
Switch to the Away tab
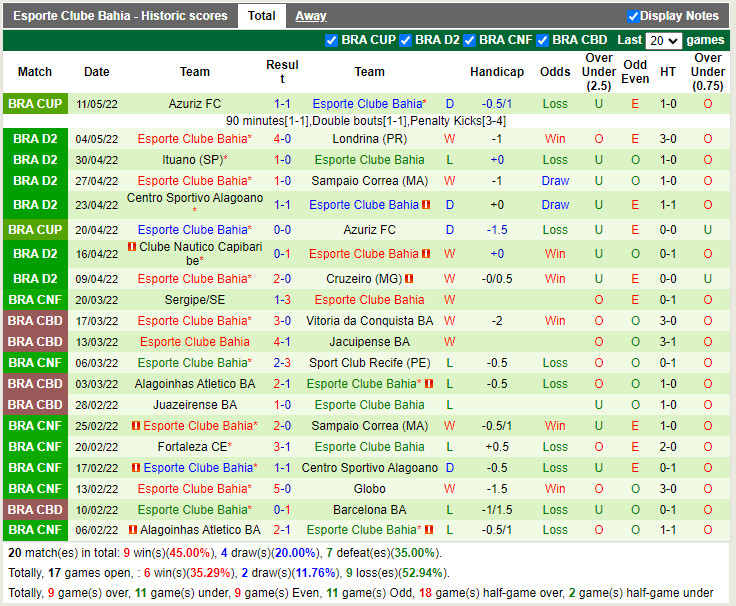coord(311,16)
